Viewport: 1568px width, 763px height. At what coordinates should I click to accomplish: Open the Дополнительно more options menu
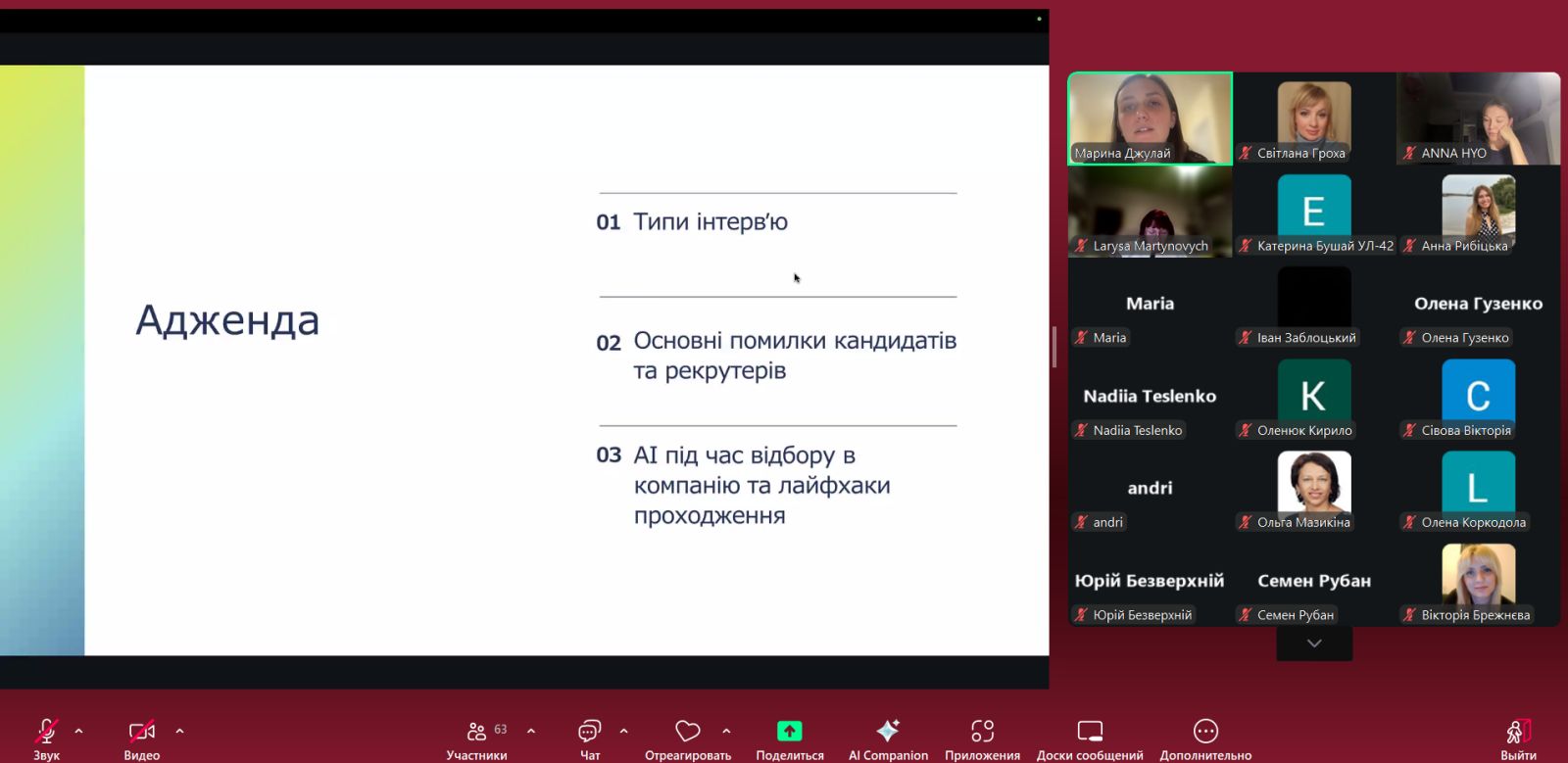pyautogui.click(x=1205, y=732)
